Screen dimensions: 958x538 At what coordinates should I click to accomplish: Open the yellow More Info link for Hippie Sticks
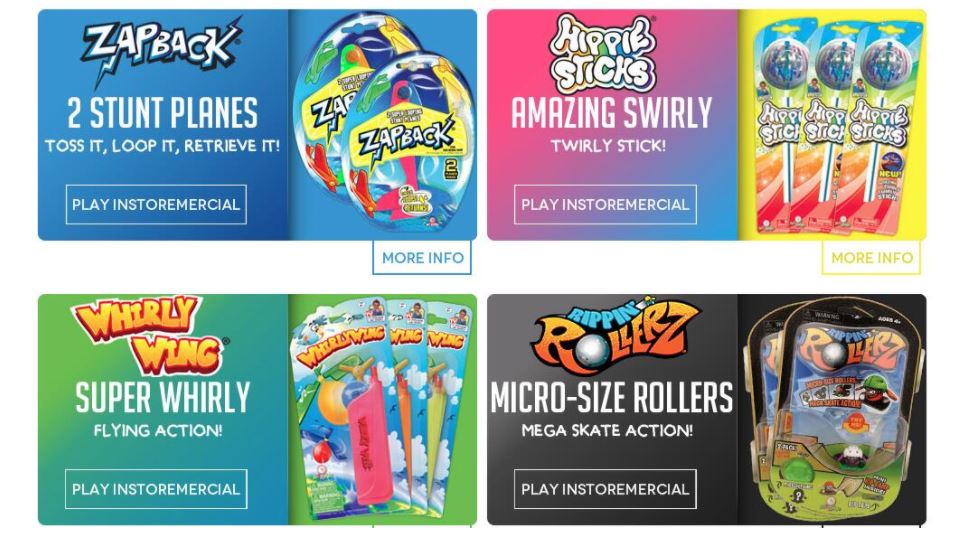click(x=871, y=258)
